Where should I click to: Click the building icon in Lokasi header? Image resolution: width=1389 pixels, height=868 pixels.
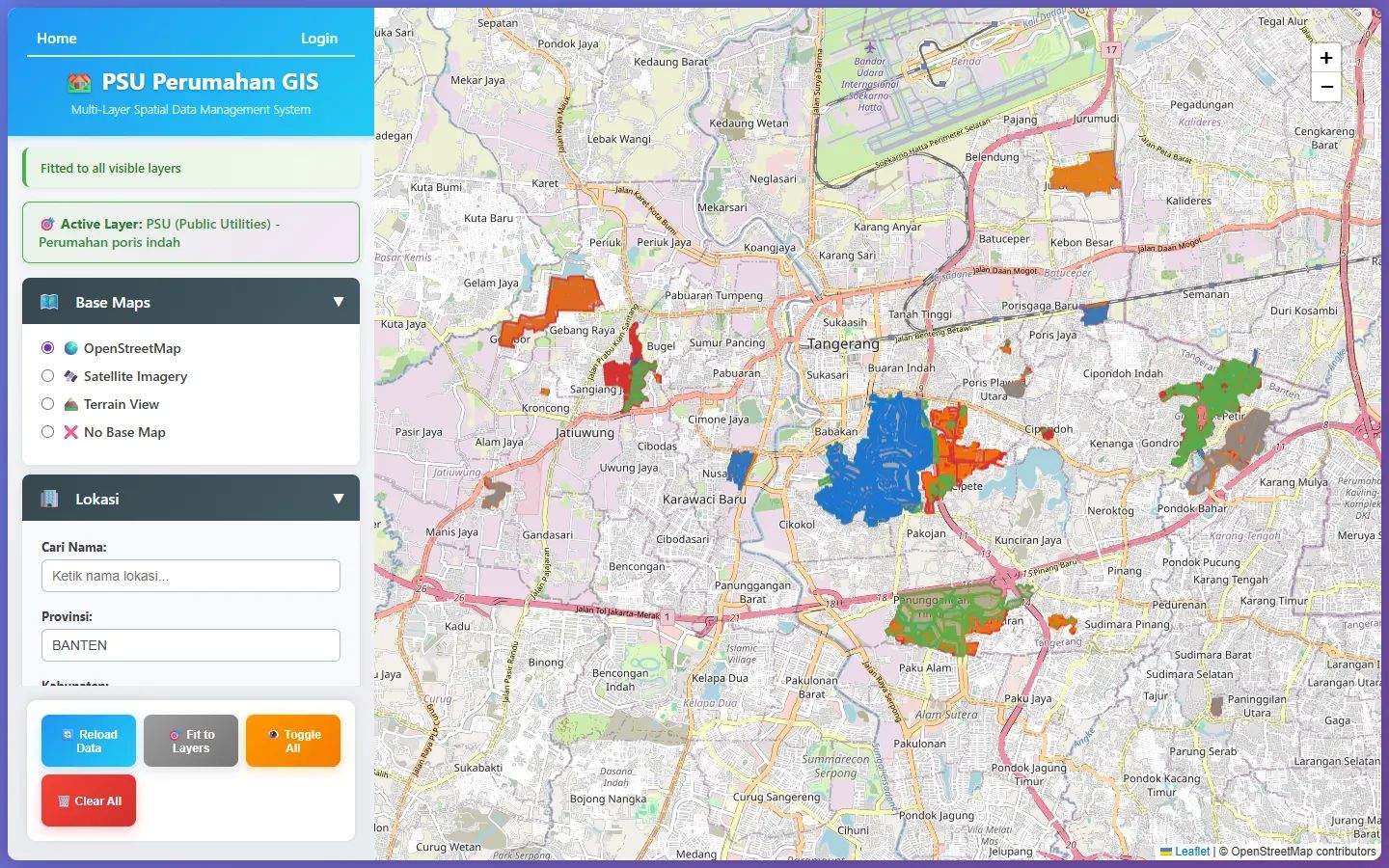49,499
